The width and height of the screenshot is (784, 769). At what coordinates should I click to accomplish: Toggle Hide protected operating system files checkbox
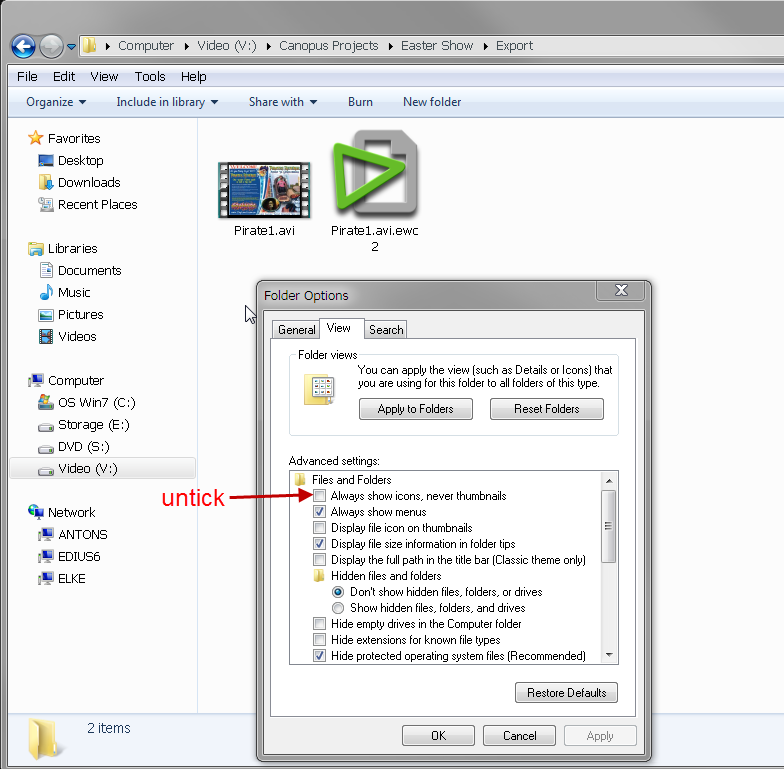click(x=320, y=656)
